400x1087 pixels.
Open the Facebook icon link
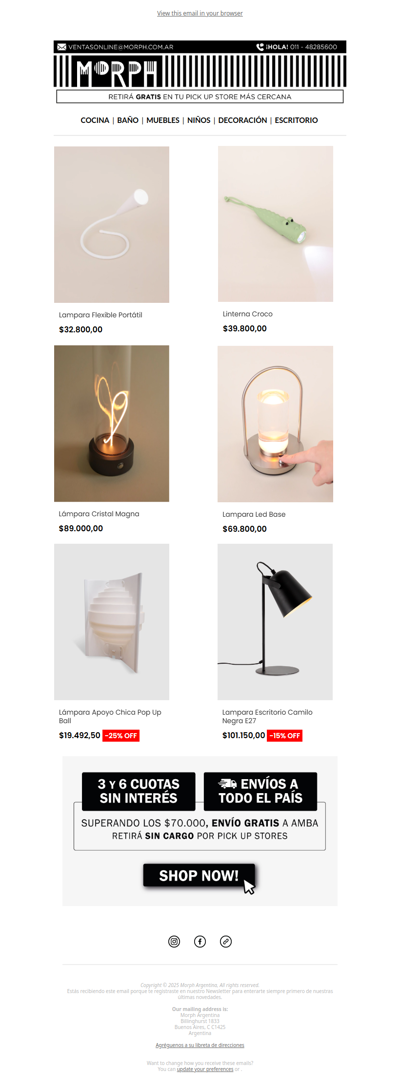pos(200,941)
